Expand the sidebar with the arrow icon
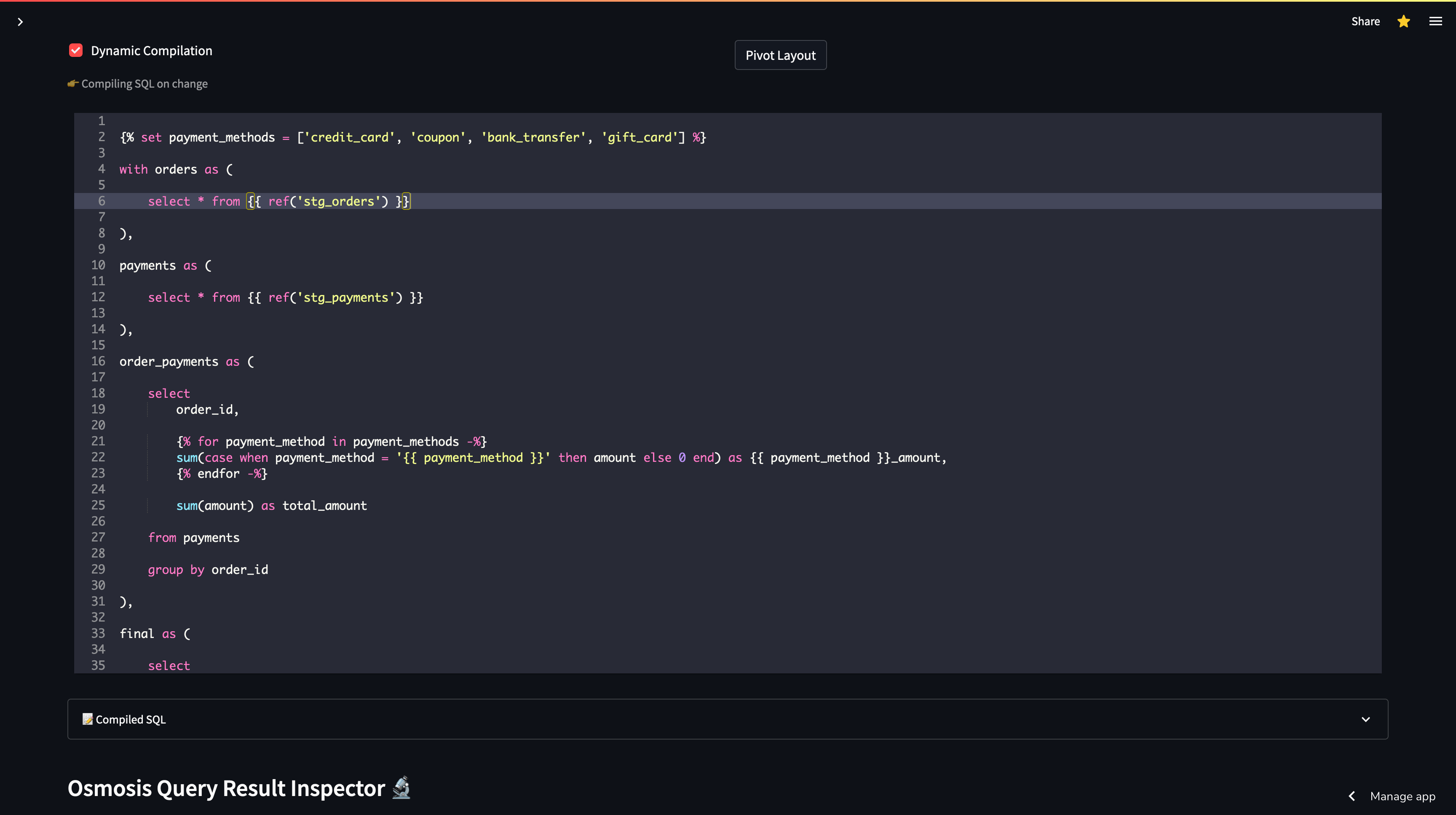Viewport: 1456px width, 815px height. pyautogui.click(x=20, y=22)
